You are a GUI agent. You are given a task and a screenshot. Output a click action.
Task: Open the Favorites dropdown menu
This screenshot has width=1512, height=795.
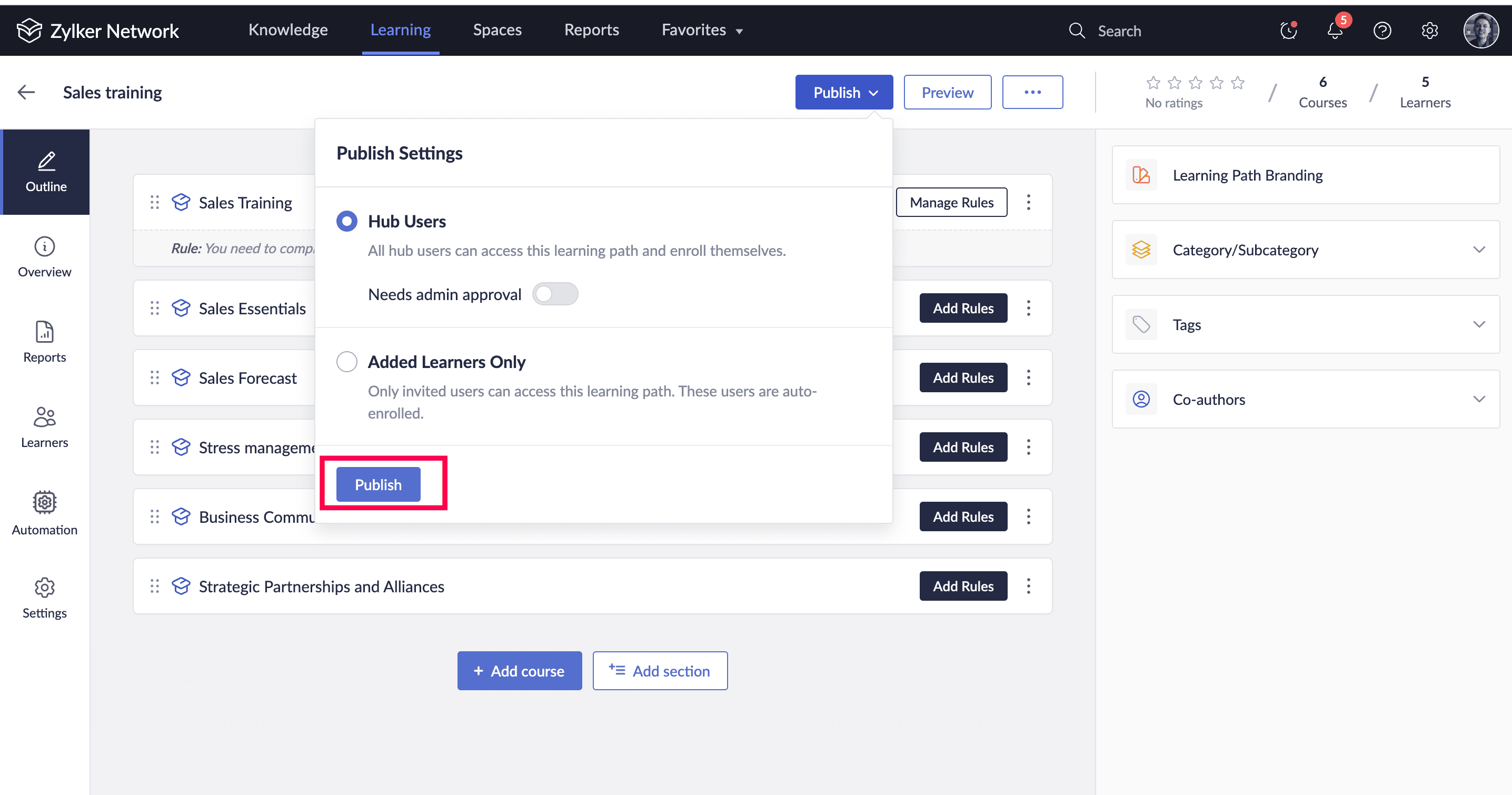(701, 30)
